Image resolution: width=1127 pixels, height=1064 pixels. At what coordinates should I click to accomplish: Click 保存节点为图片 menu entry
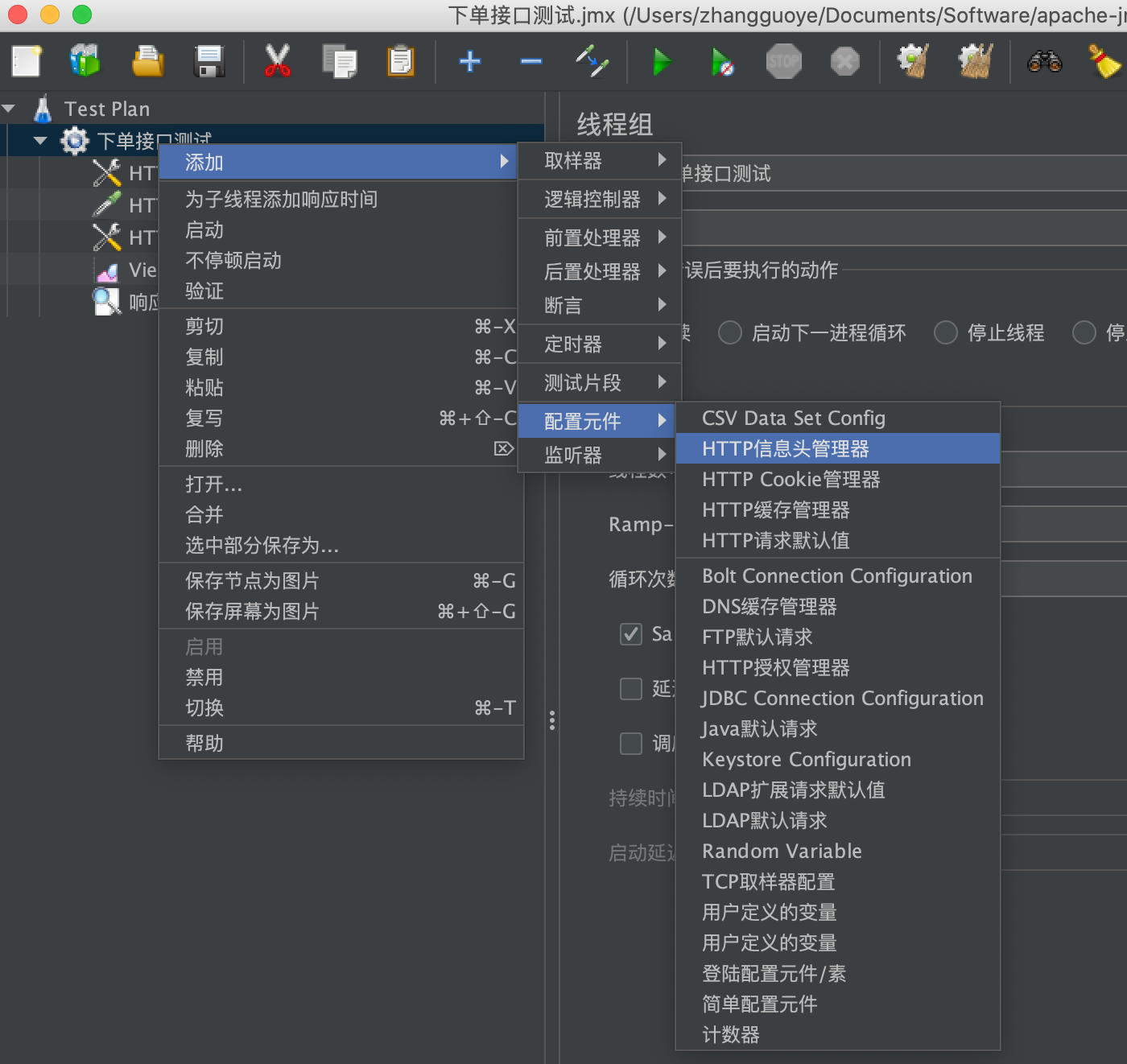(341, 580)
